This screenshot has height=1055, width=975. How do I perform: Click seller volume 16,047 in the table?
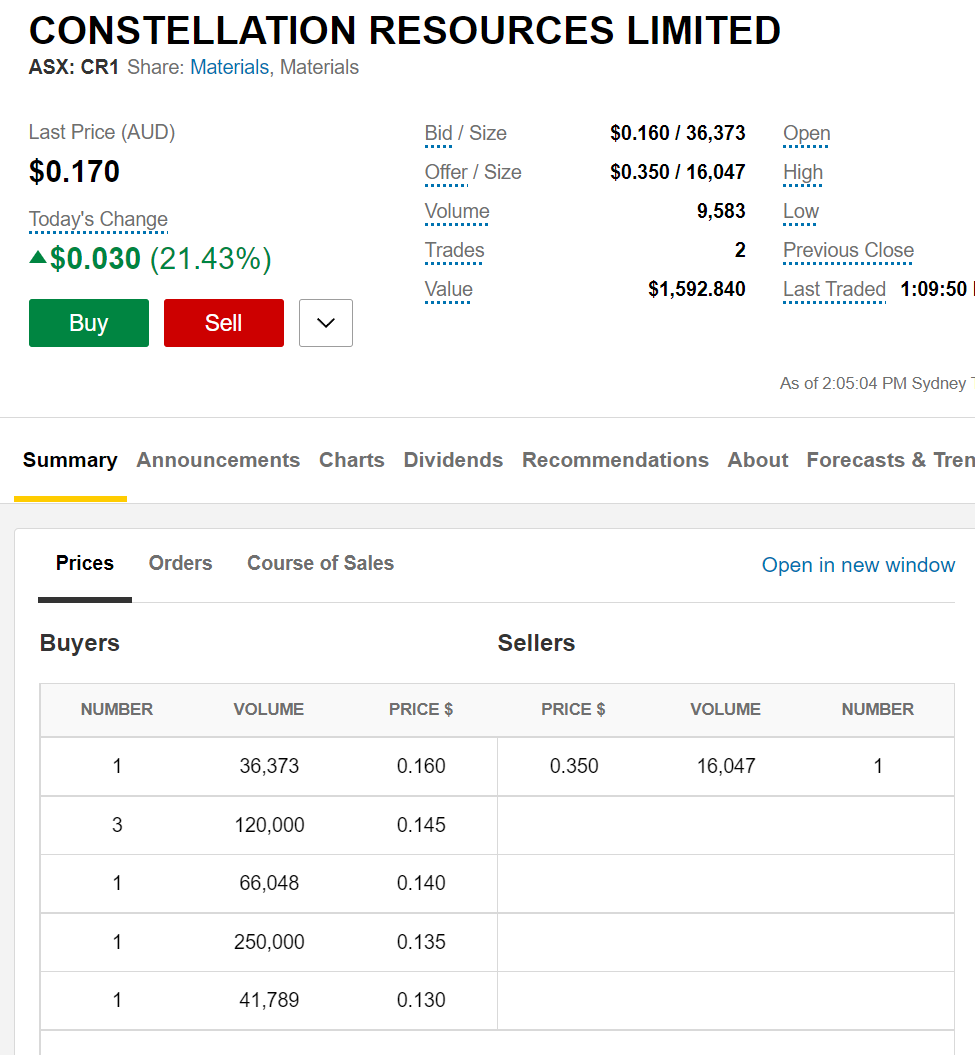[x=726, y=766]
